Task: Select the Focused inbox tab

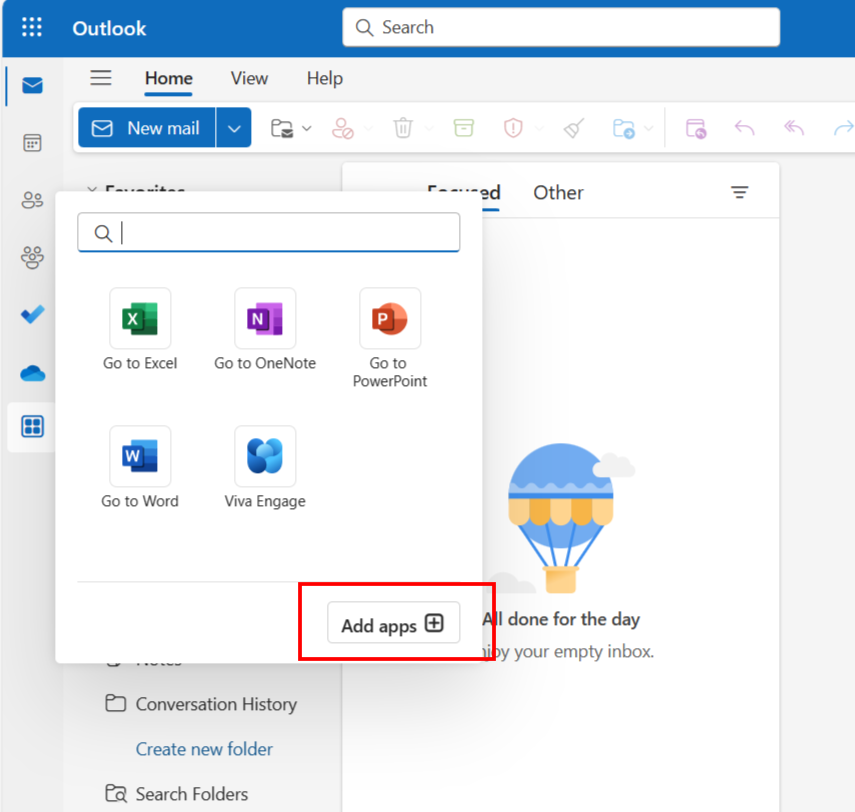Action: coord(464,193)
